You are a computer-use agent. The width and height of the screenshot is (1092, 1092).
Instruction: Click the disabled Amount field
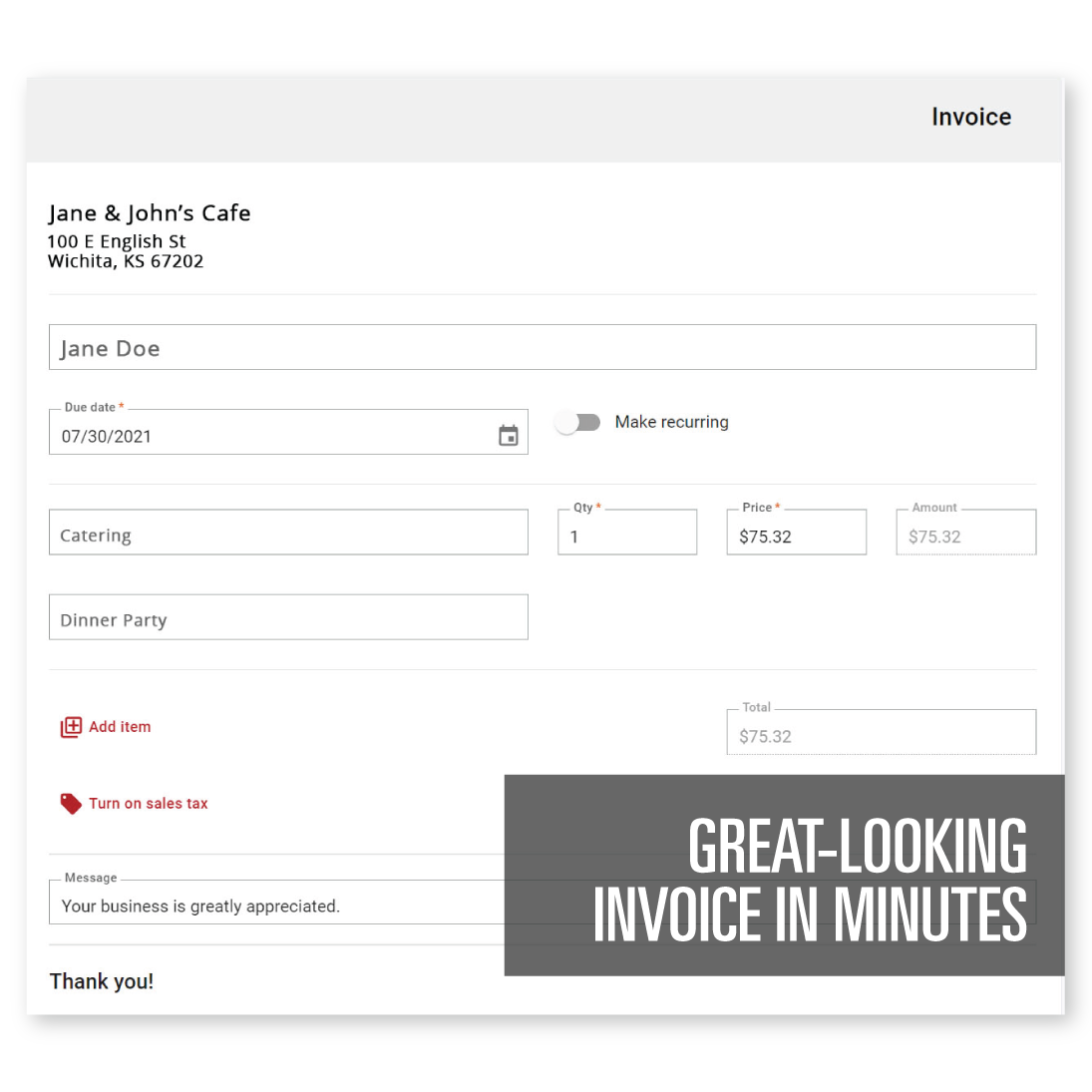[966, 533]
